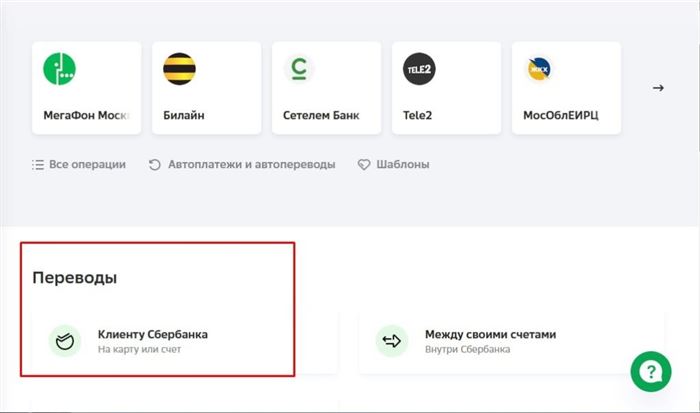The width and height of the screenshot is (700, 413).
Task: Click the two-arrows icon of Между своими счетами
Action: coord(392,341)
